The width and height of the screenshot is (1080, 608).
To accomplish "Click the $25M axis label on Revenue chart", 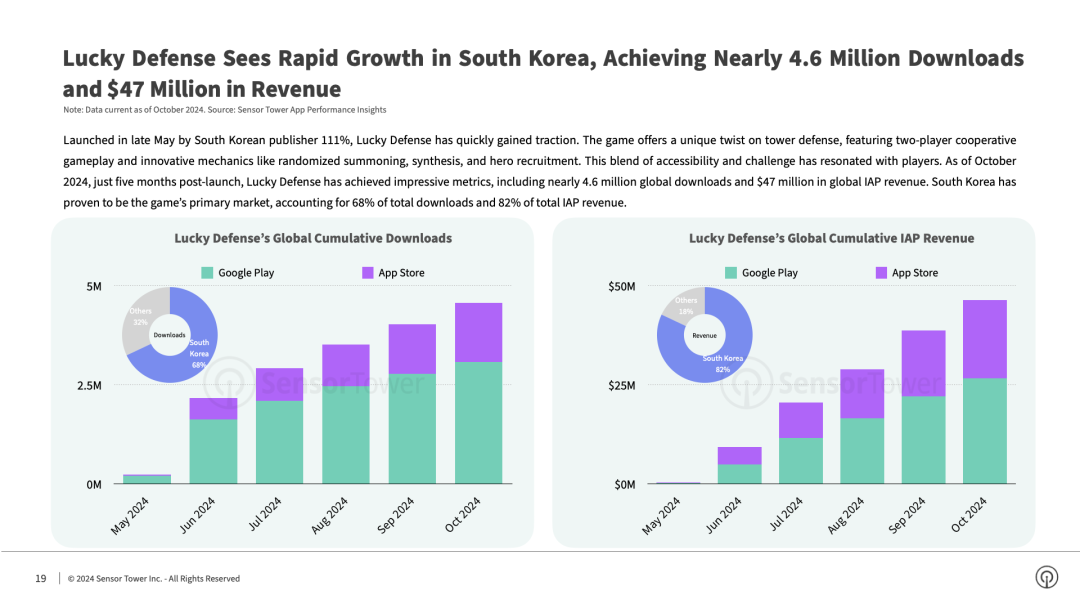I will click(x=621, y=386).
